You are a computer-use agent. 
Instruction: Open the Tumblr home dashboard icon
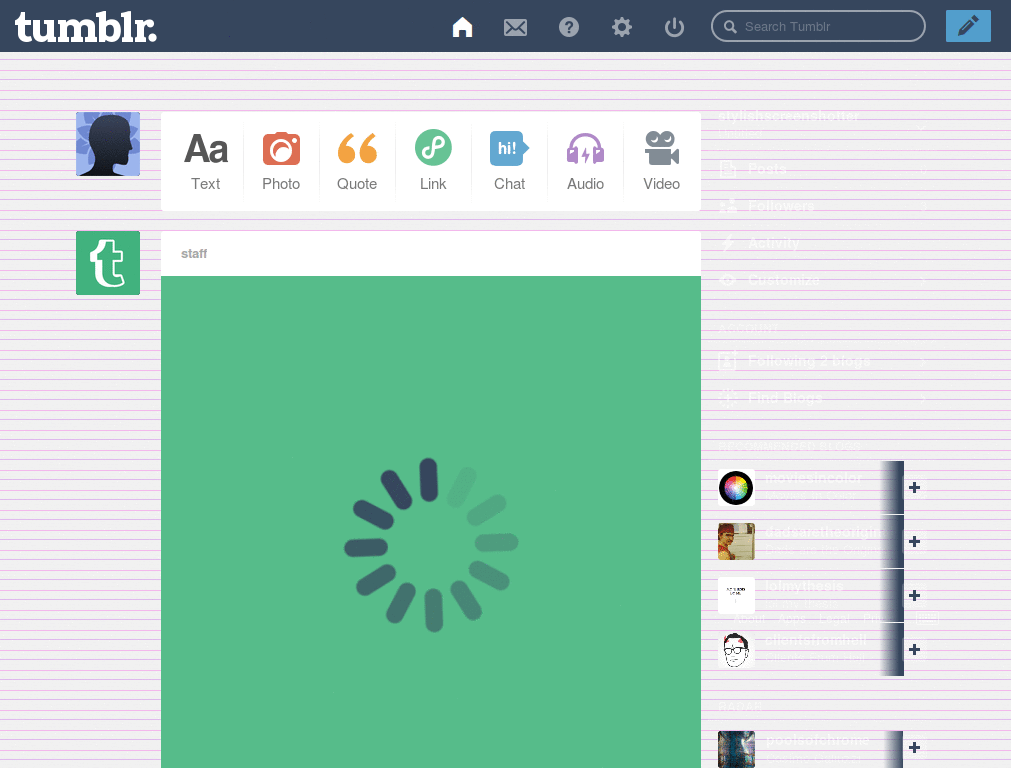462,27
